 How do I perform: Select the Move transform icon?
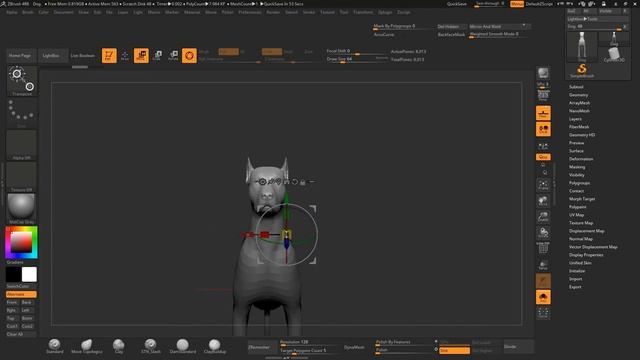[141, 55]
